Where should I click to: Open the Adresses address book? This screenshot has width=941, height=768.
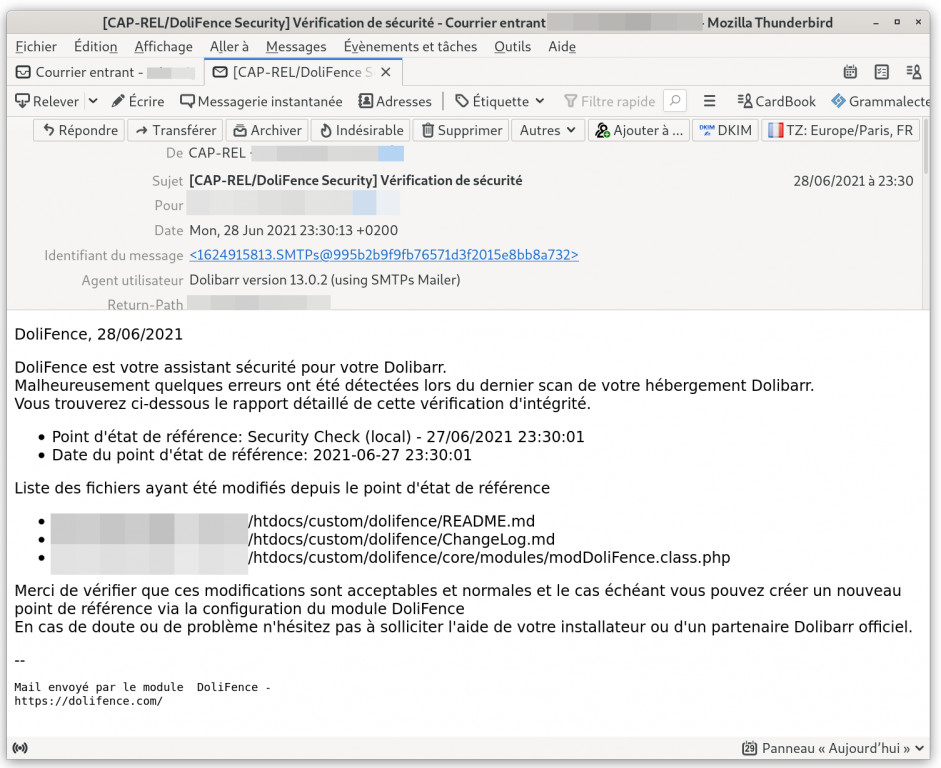[x=395, y=101]
